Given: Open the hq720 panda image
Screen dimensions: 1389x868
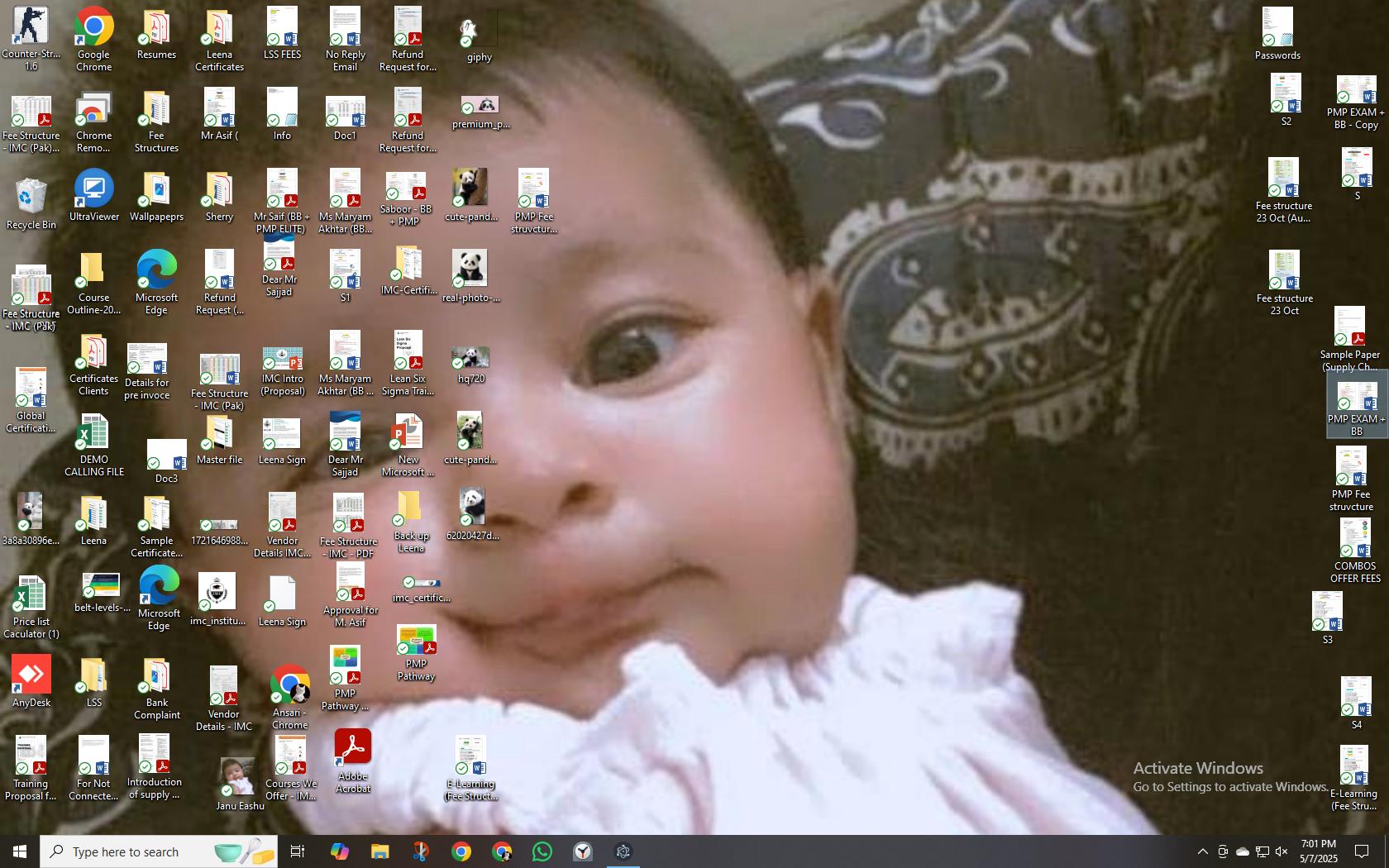Looking at the screenshot, I should tap(471, 365).
